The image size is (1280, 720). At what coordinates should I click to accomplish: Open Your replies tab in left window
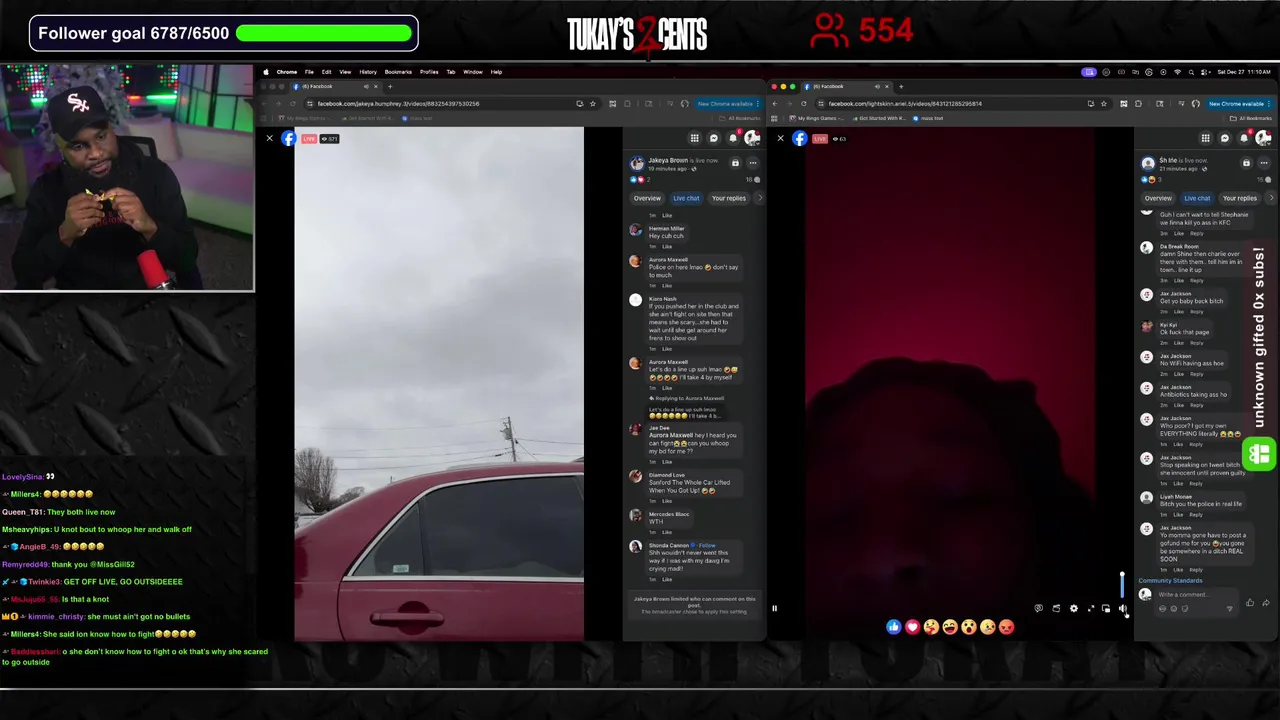click(729, 198)
